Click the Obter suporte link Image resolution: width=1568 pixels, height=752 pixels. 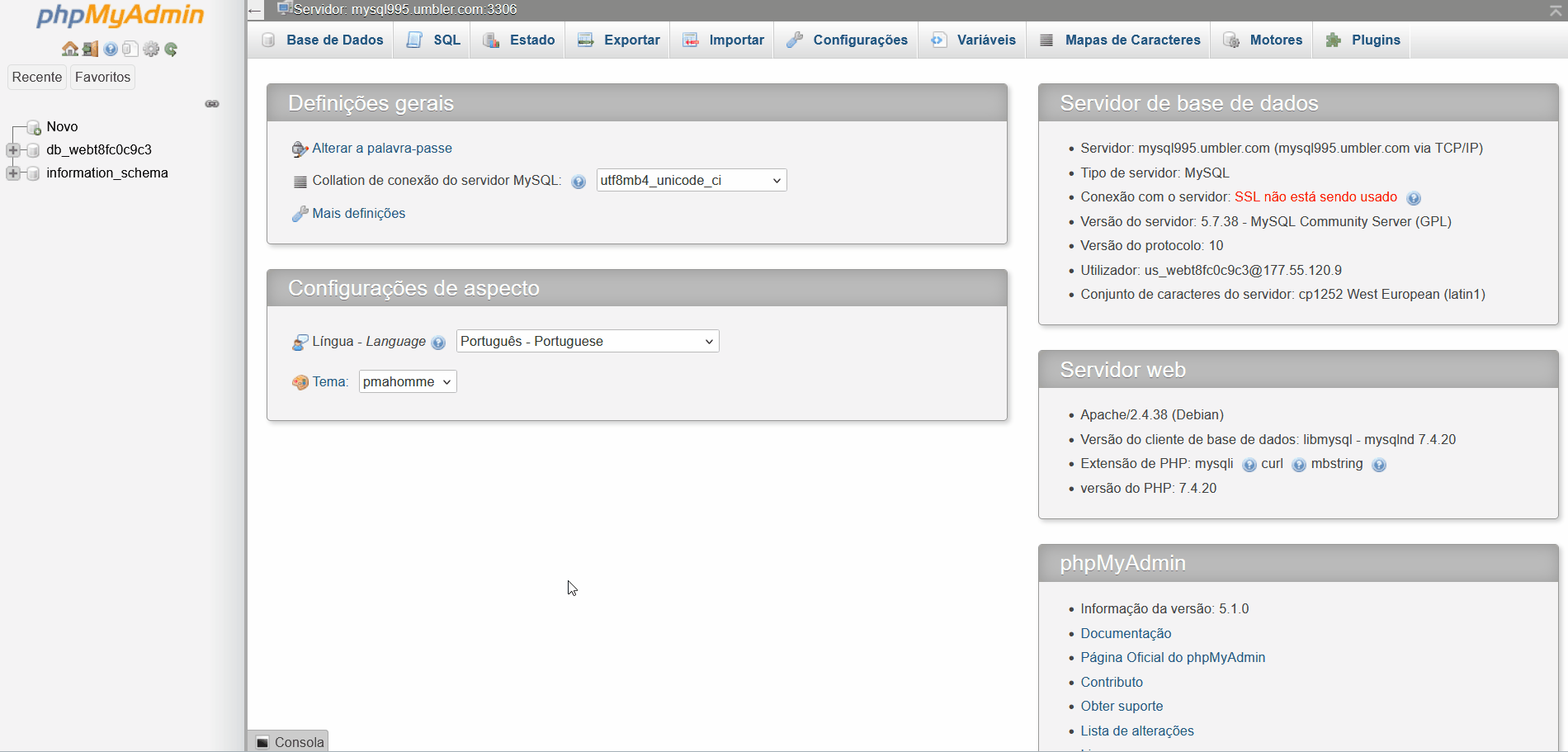pos(1122,707)
